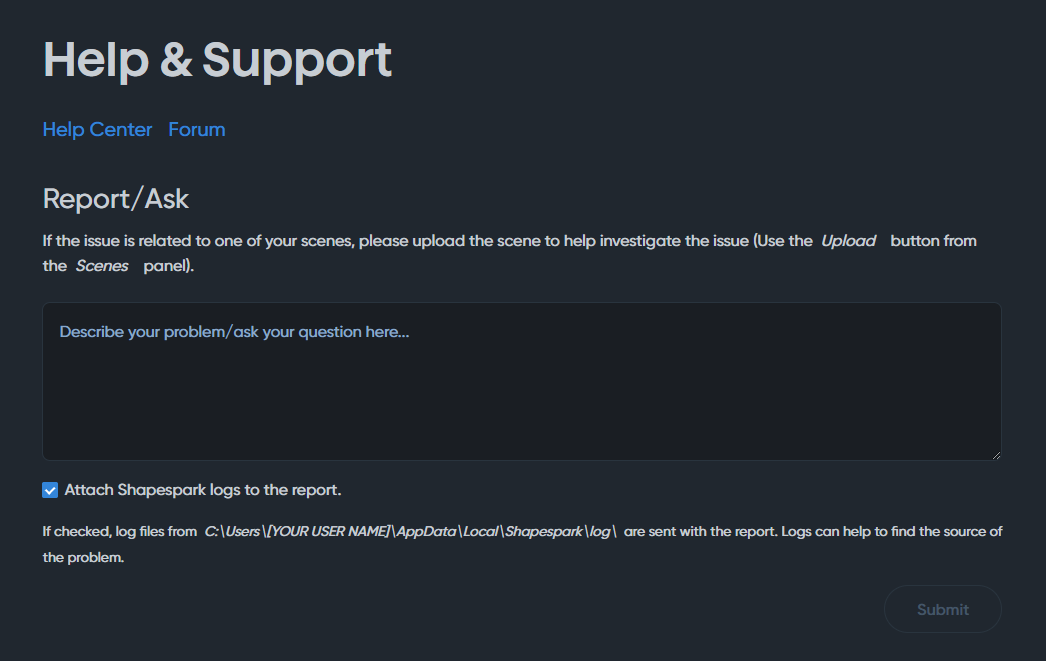Click the italic 'Upload' word
The image size is (1046, 661).
[x=848, y=241]
